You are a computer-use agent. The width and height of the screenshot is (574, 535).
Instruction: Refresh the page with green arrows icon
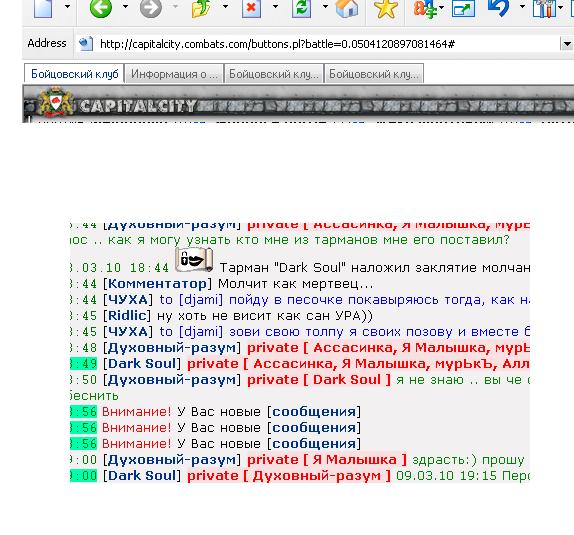[301, 8]
